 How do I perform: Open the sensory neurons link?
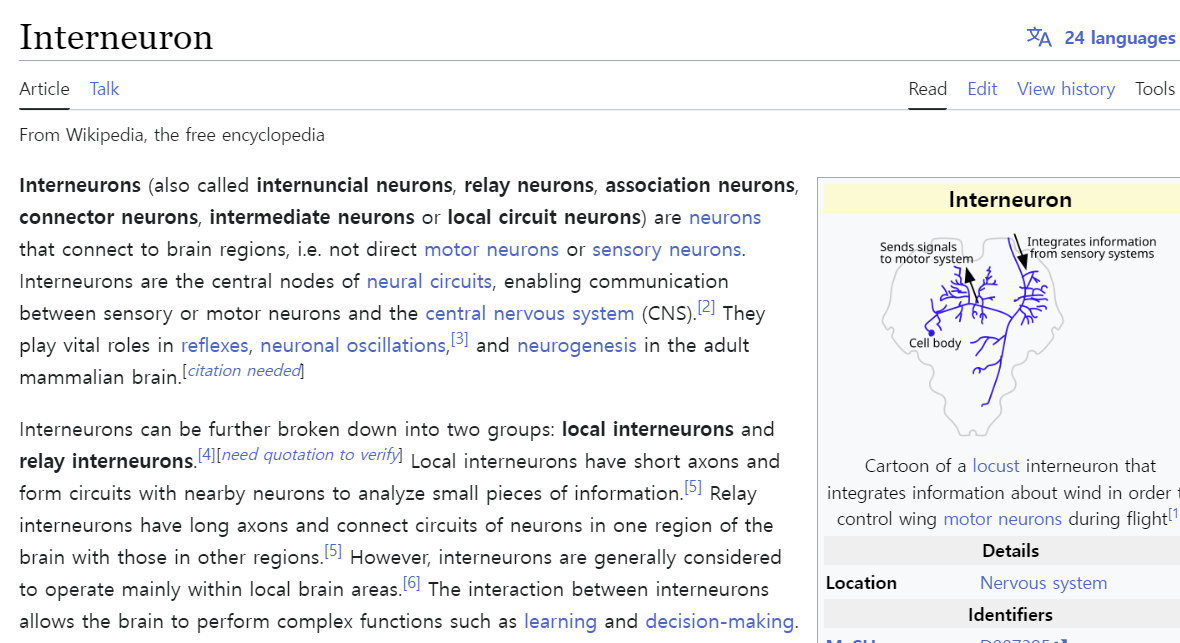(666, 249)
